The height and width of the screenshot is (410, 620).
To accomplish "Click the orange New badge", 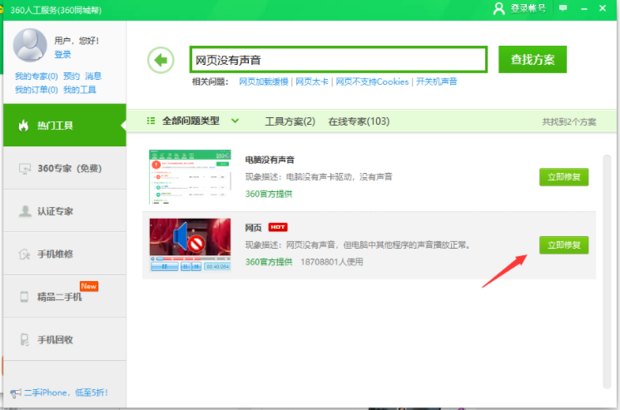I will pos(89,286).
